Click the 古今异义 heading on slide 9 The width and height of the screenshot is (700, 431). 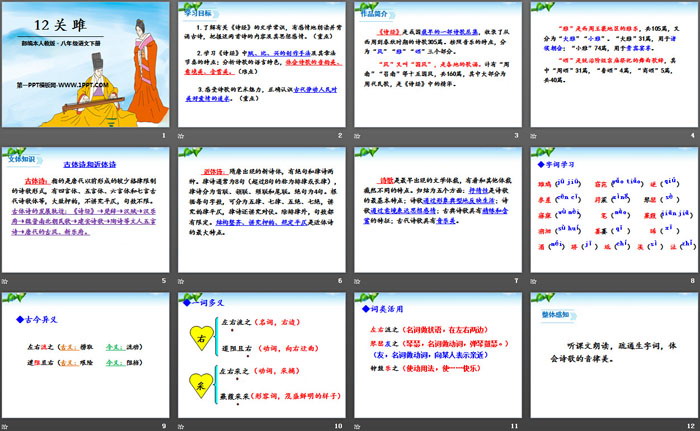click(x=37, y=320)
